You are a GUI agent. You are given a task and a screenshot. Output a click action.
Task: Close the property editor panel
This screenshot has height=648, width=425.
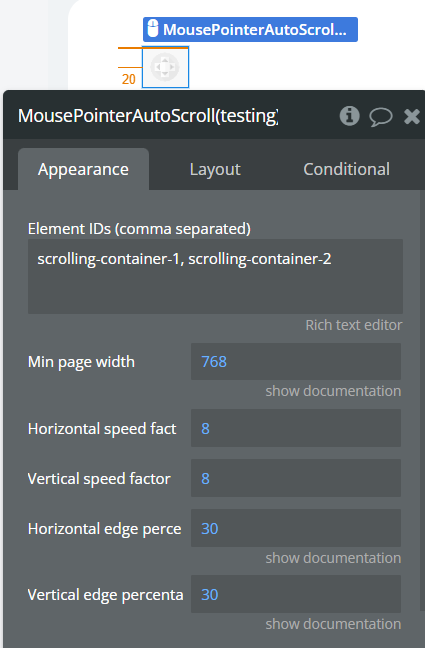(x=412, y=117)
